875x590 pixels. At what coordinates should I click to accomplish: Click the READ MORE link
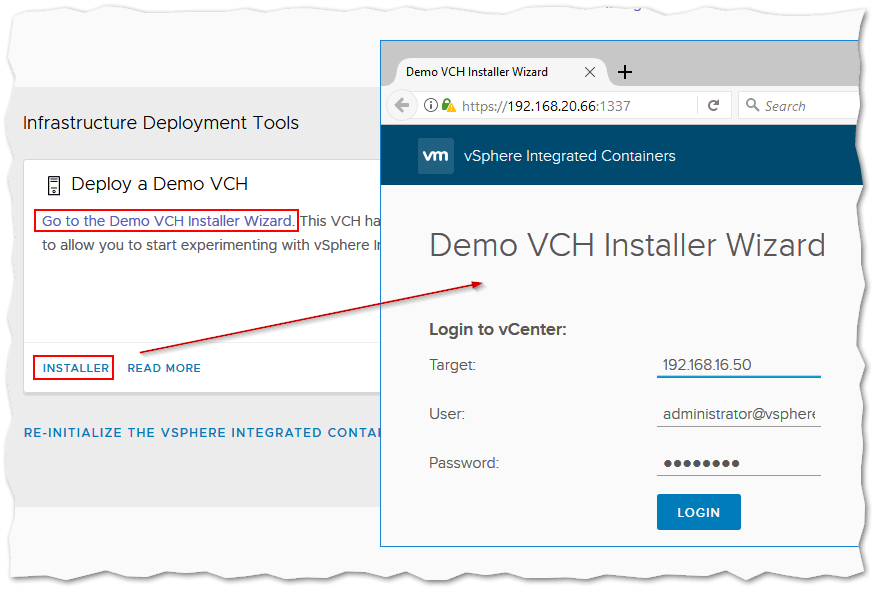click(x=164, y=368)
